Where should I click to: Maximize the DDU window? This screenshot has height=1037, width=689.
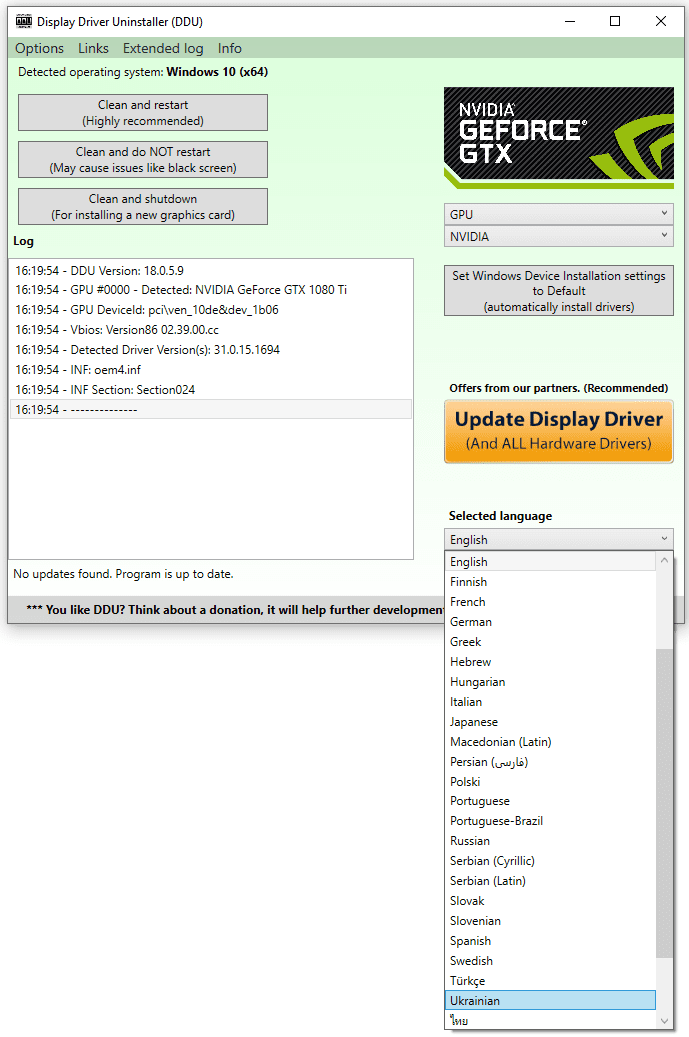click(615, 21)
